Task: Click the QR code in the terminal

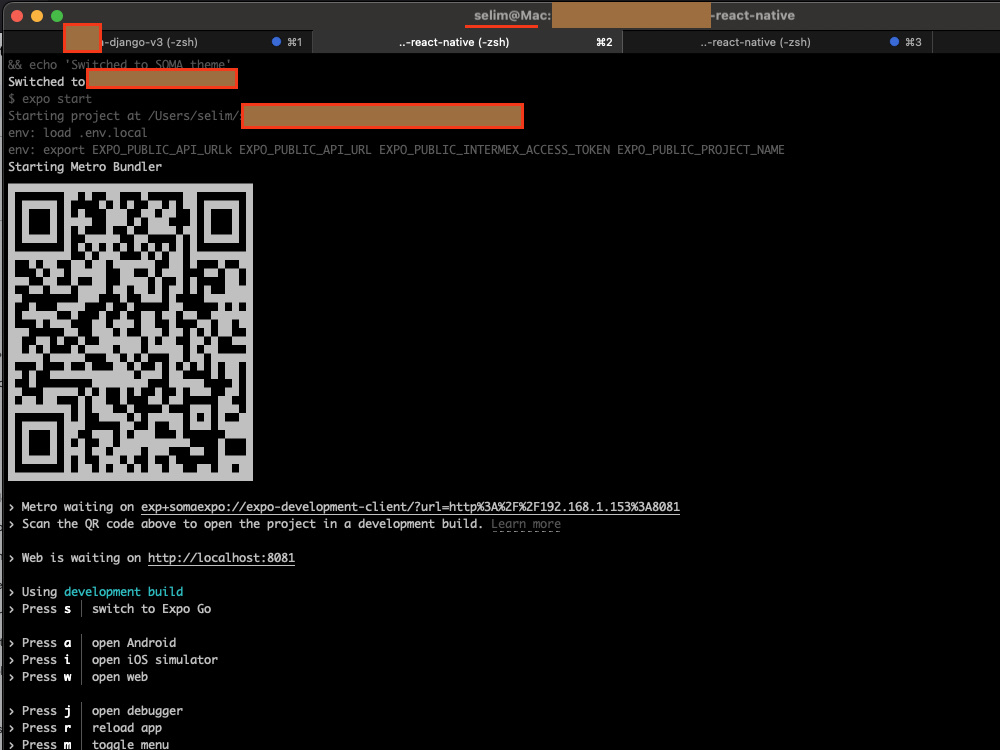Action: (x=130, y=332)
